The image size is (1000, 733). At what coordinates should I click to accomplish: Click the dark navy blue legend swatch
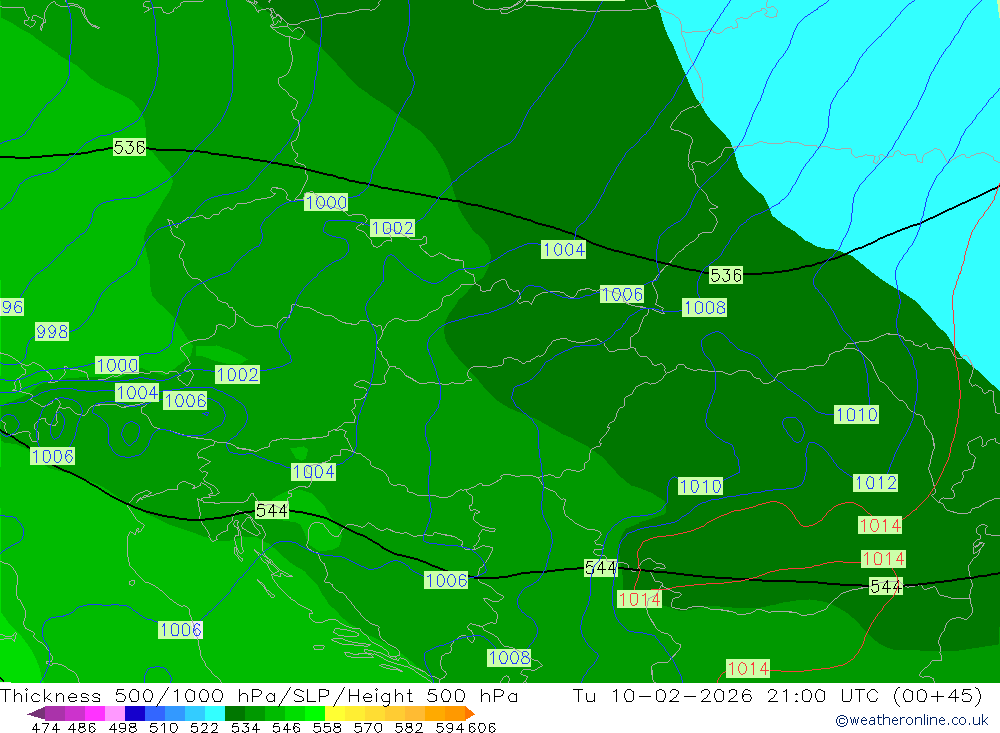click(x=135, y=713)
